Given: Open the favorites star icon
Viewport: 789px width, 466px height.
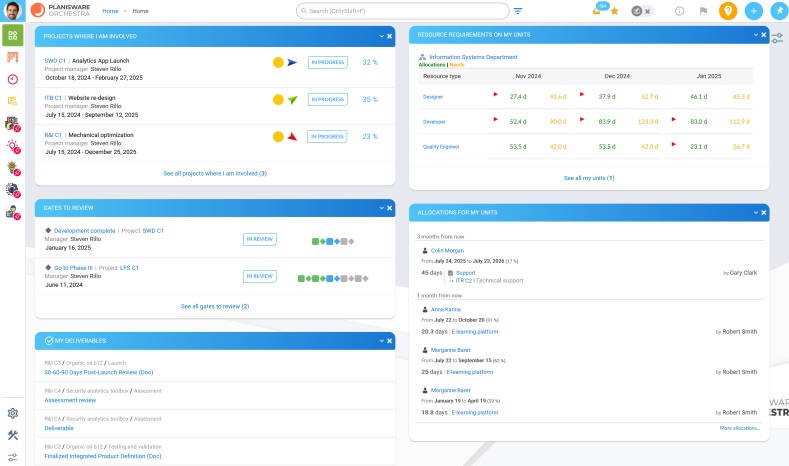Looking at the screenshot, I should coord(614,11).
